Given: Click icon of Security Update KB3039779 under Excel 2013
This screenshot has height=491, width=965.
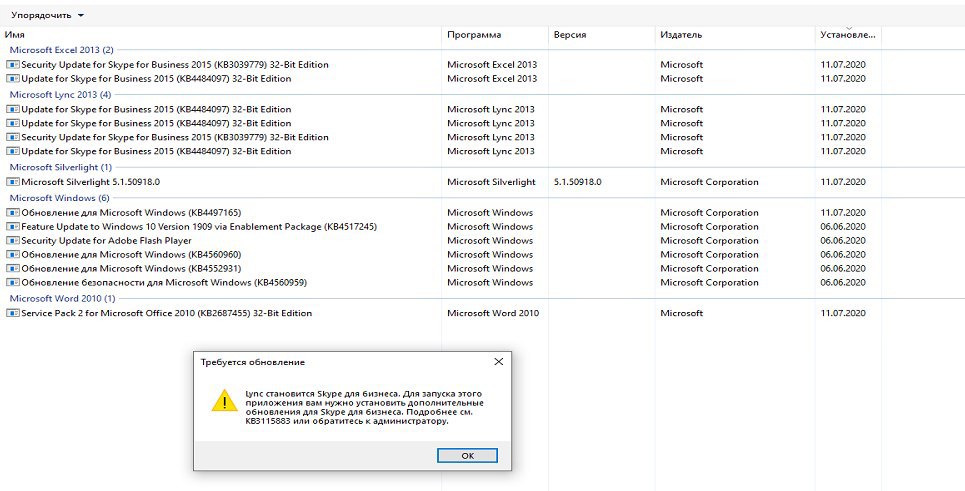Looking at the screenshot, I should [x=13, y=64].
